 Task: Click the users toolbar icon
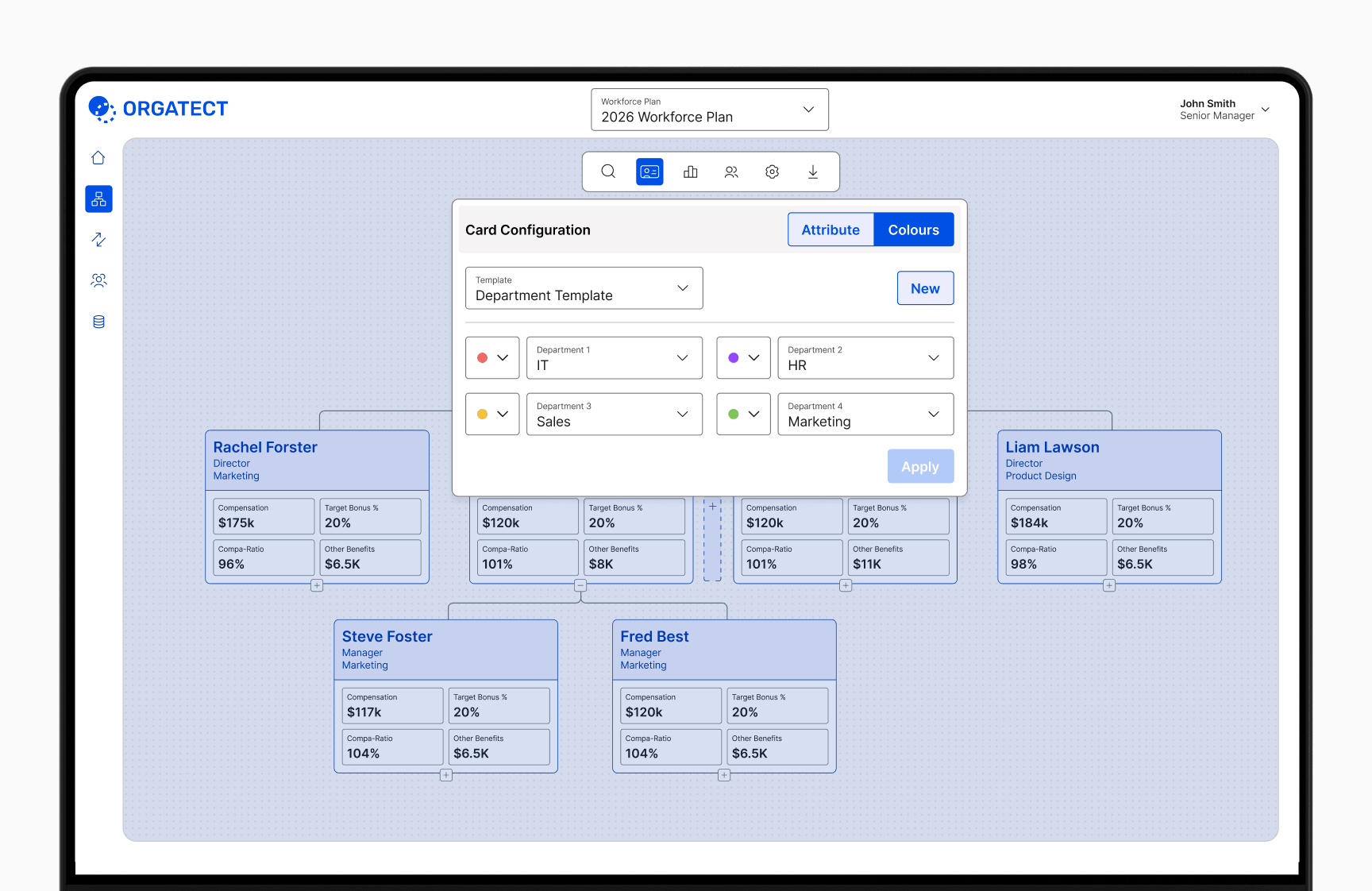pyautogui.click(x=731, y=172)
